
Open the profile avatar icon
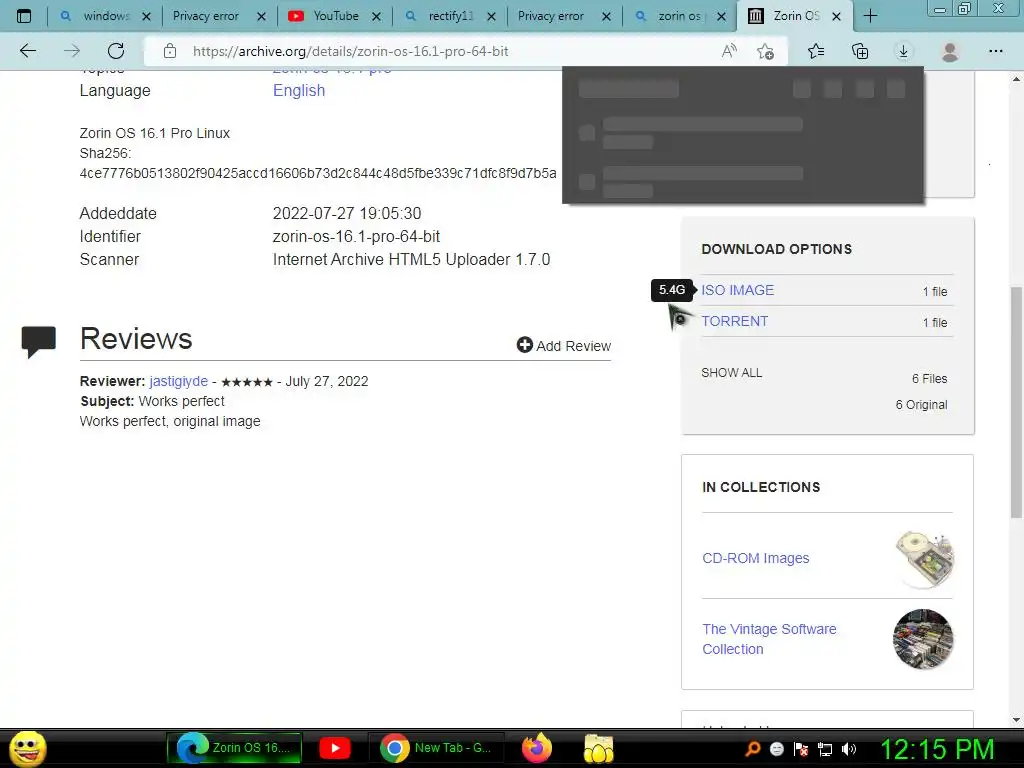click(x=950, y=51)
